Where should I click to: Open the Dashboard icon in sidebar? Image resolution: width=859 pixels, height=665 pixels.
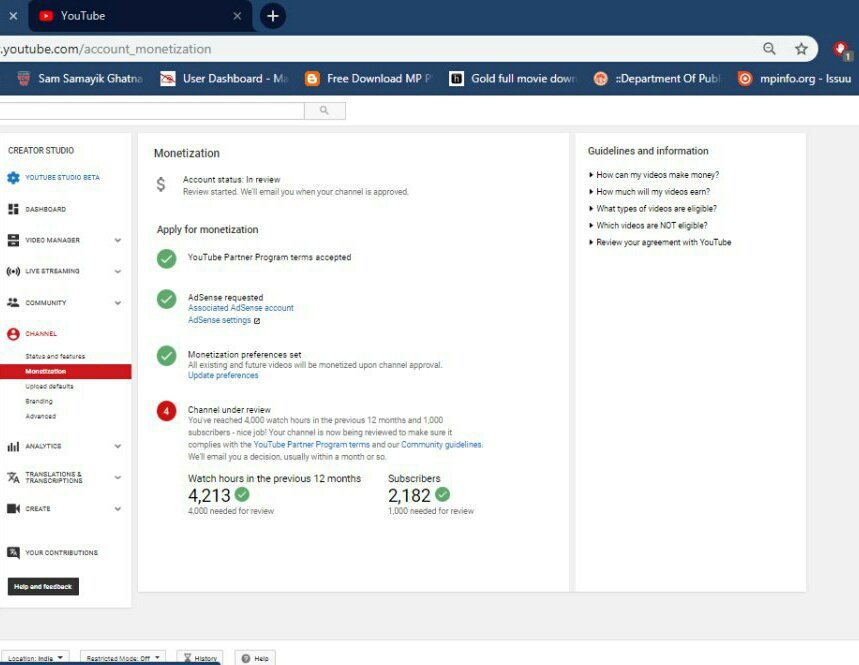[13, 209]
